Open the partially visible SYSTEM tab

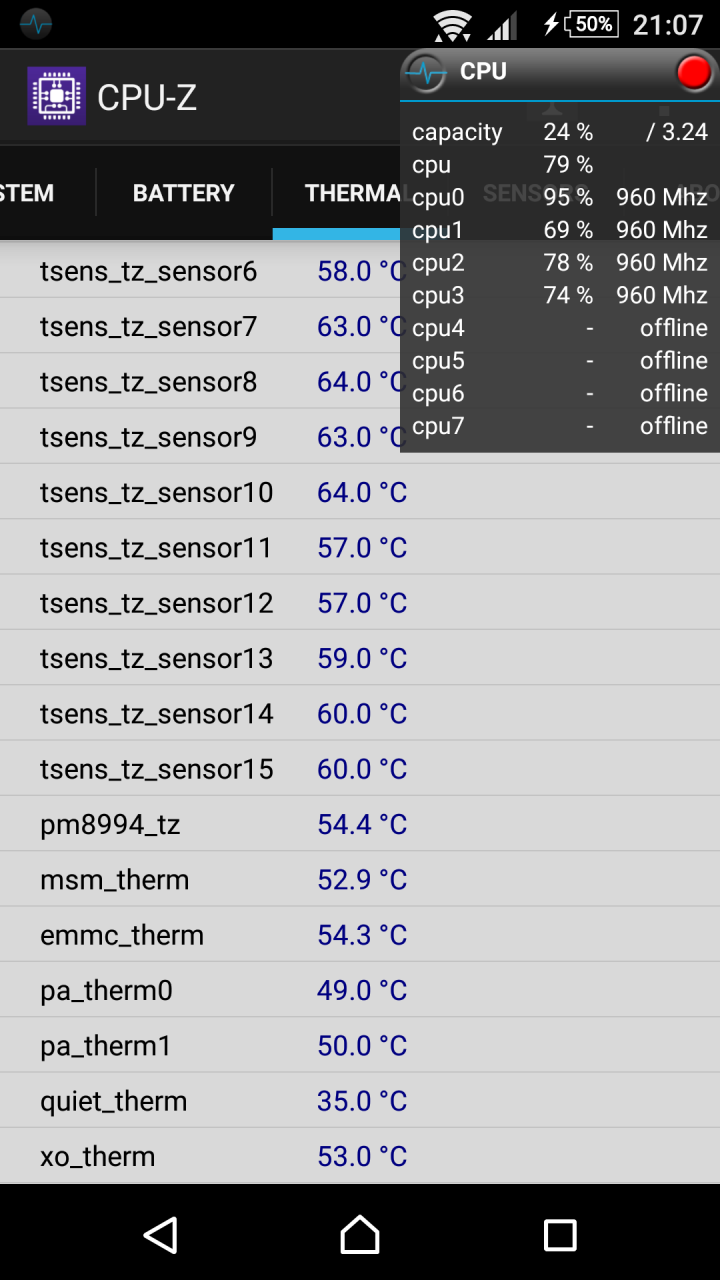tap(27, 193)
